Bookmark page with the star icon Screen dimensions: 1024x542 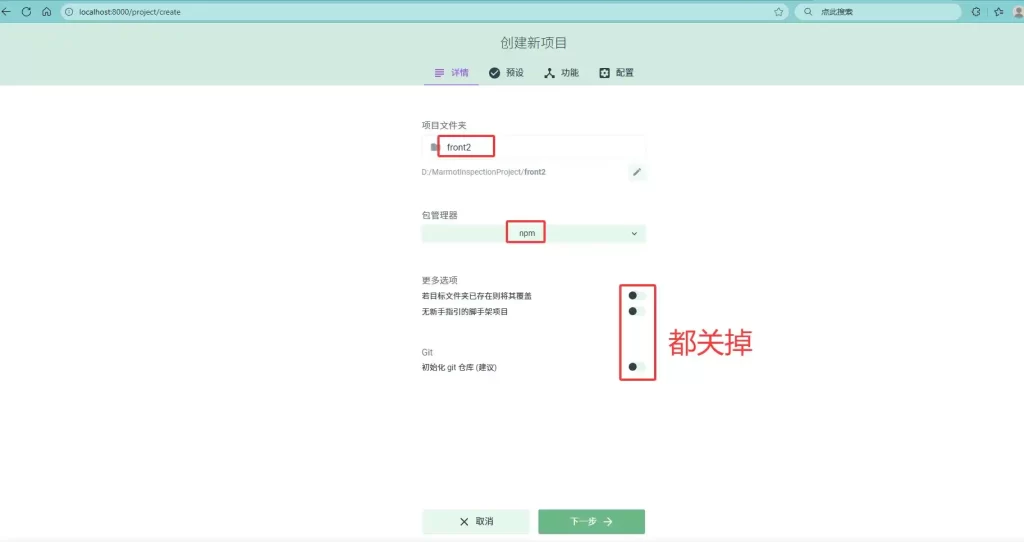(x=779, y=12)
